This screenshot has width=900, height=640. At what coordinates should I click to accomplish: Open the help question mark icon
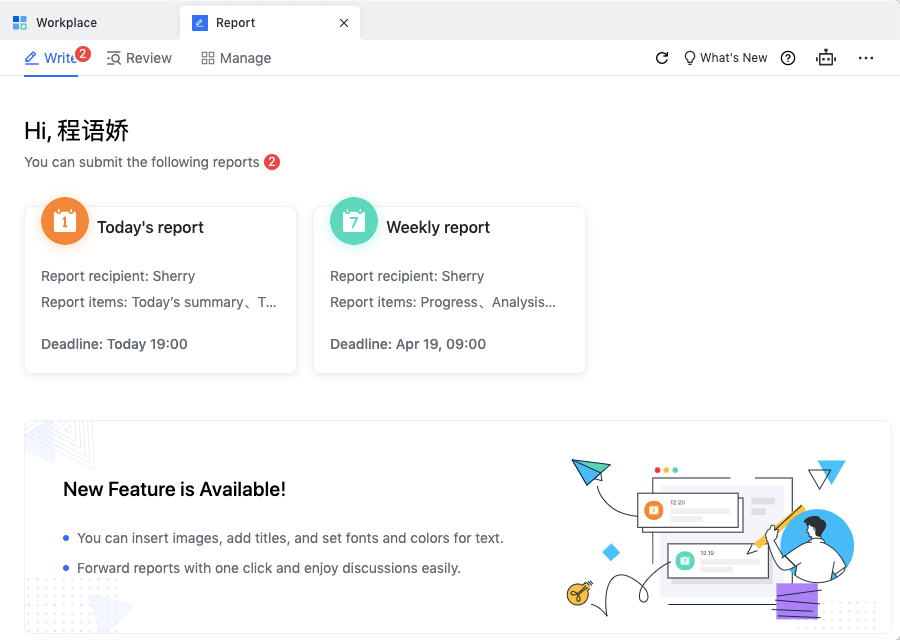coord(788,58)
